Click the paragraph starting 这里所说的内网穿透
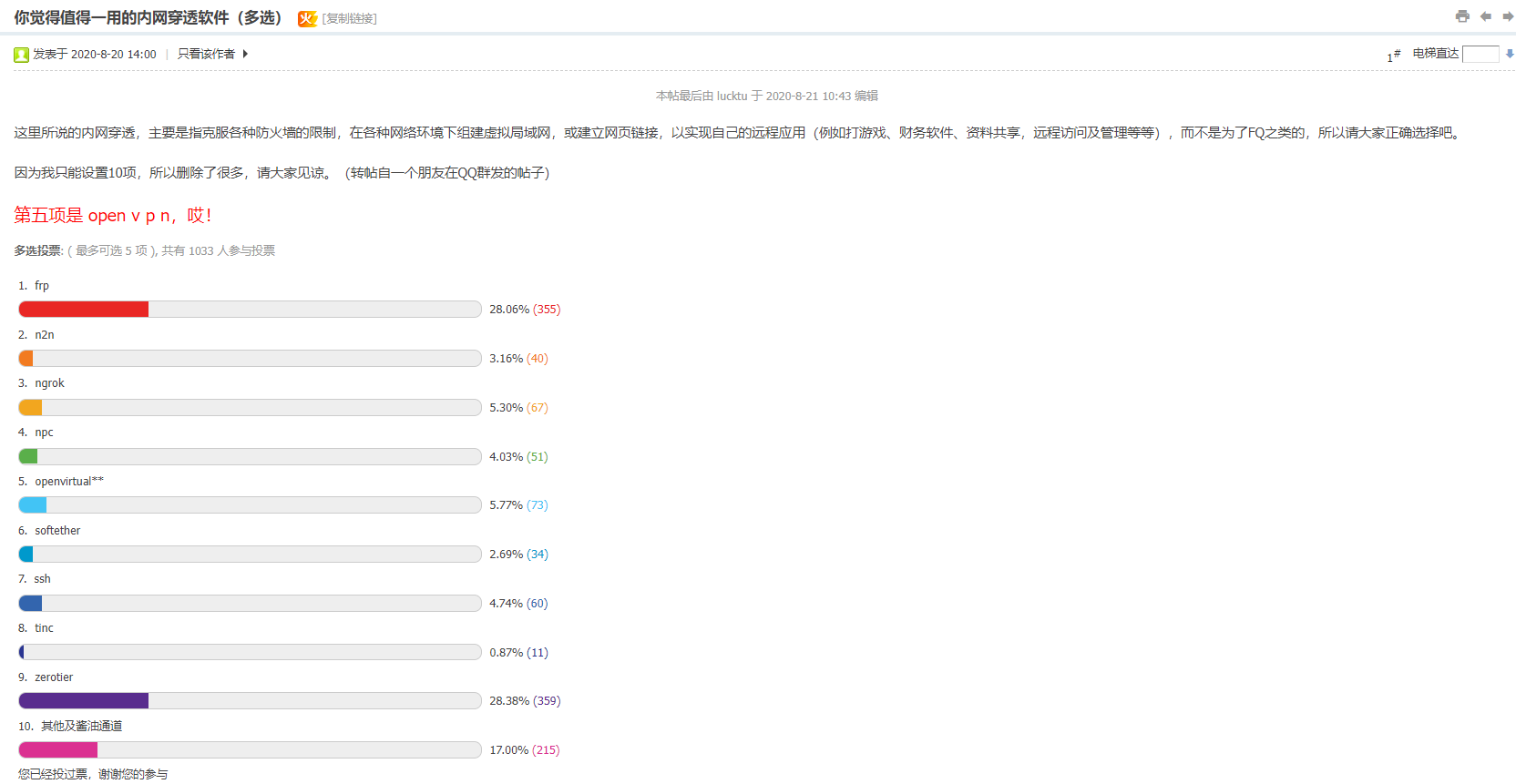1516x784 pixels. pos(740,133)
